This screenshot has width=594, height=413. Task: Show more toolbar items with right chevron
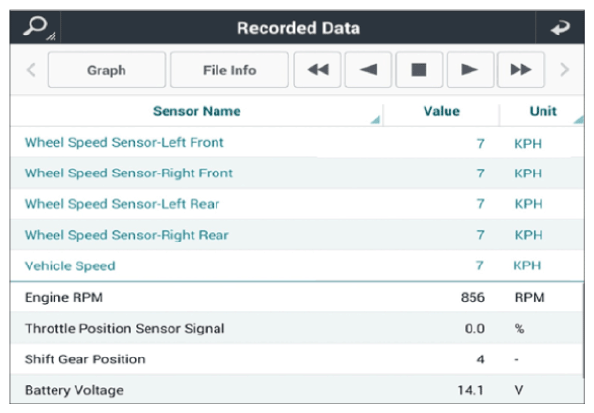(x=564, y=70)
